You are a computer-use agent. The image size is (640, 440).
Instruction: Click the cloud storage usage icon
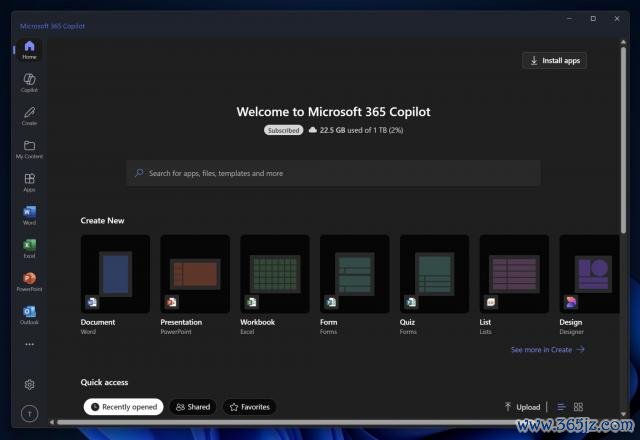coord(313,130)
